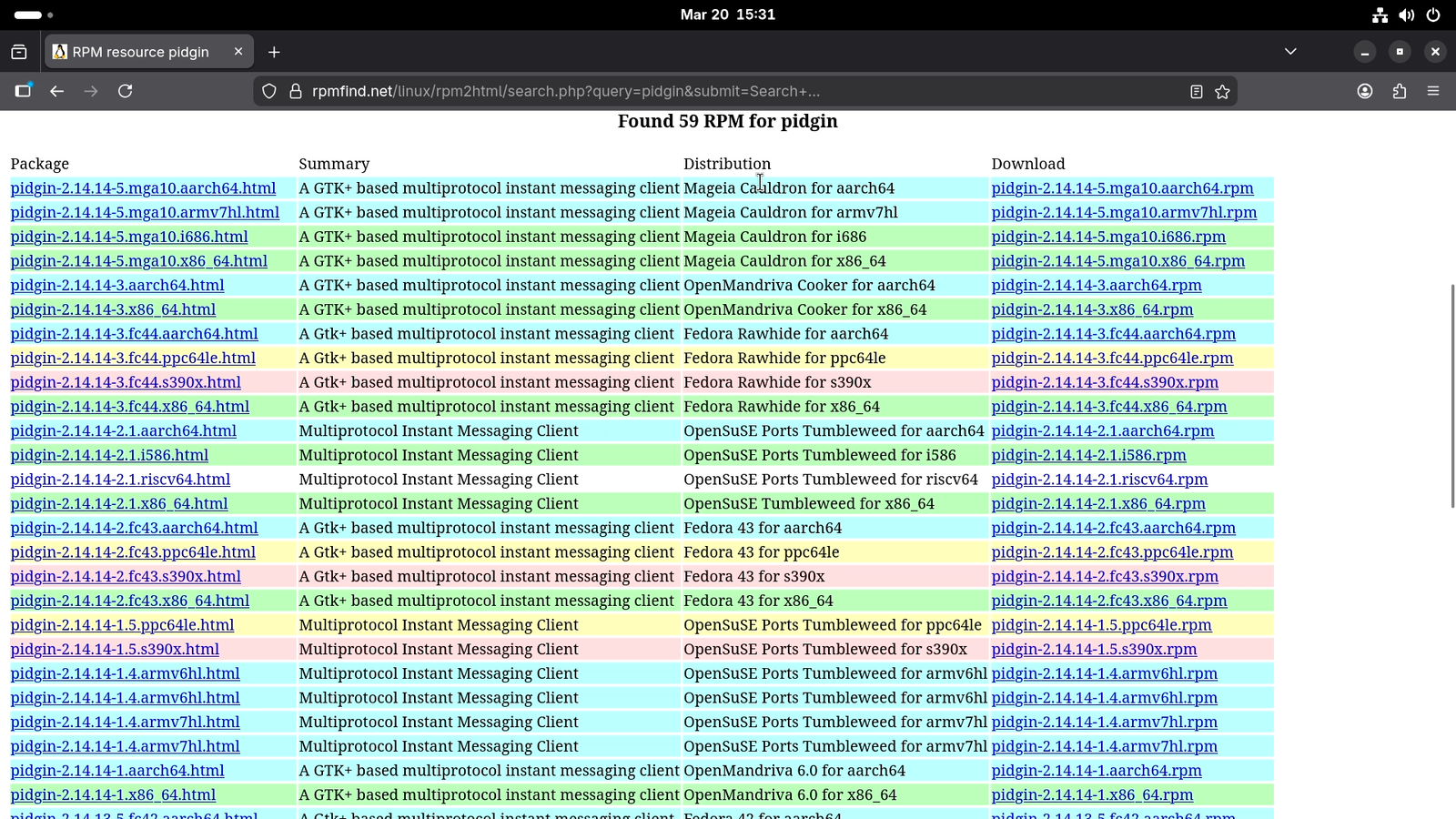1456x819 pixels.
Task: Open the clock showing Mar 20 15:31
Action: point(728,15)
